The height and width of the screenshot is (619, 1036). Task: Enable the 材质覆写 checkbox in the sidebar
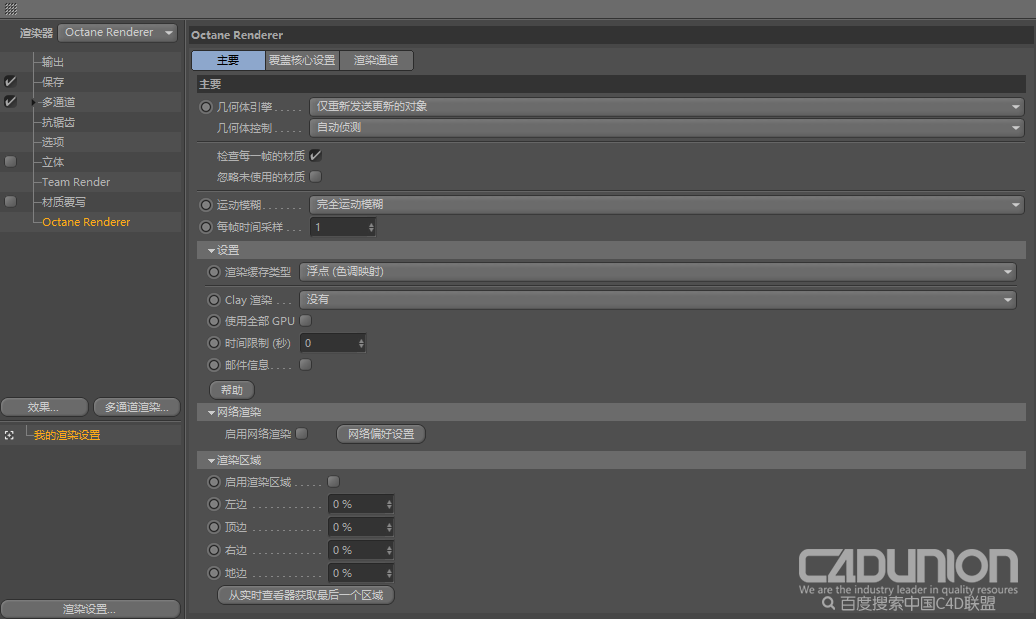pyautogui.click(x=11, y=201)
